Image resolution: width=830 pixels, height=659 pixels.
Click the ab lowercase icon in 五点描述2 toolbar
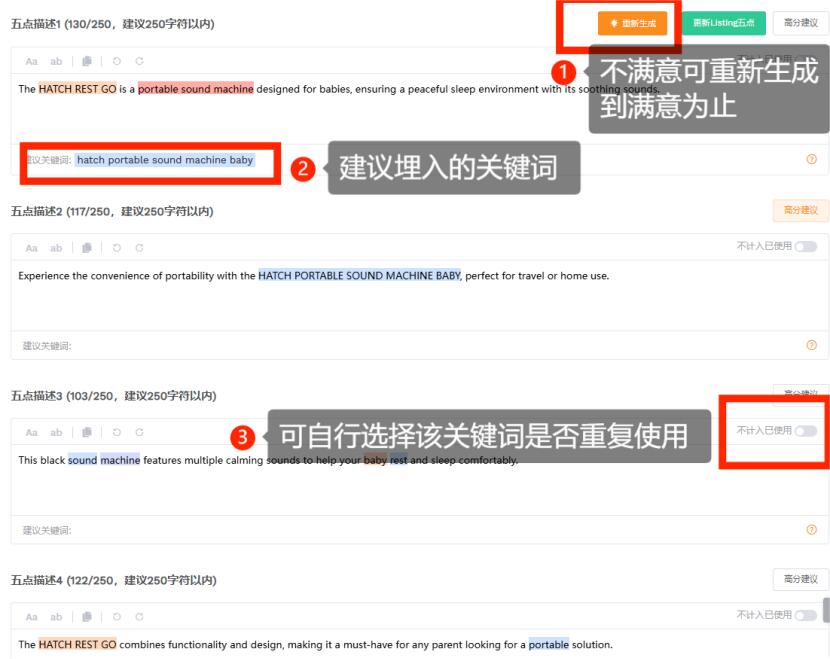56,248
